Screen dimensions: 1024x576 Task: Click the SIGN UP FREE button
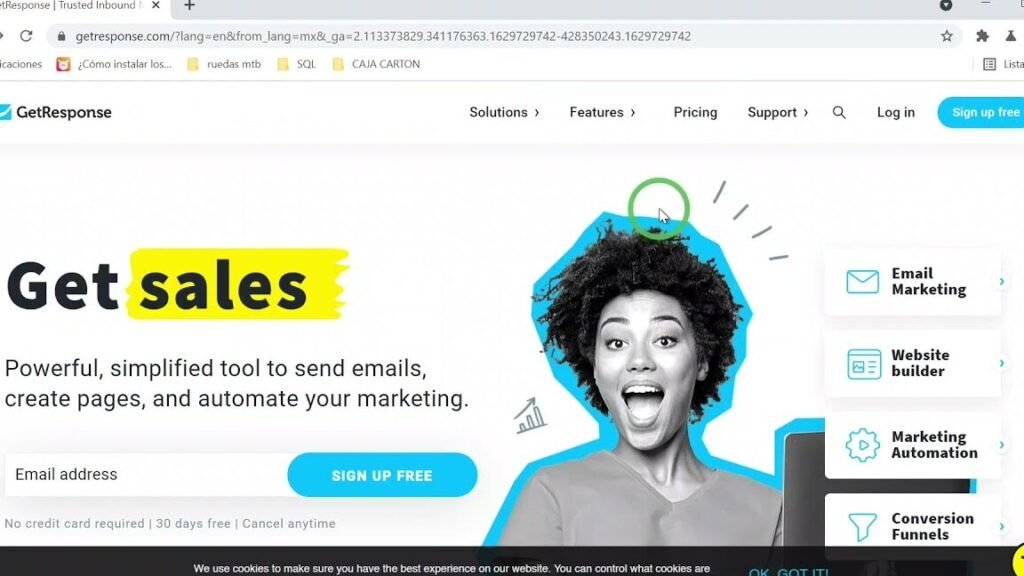click(382, 475)
